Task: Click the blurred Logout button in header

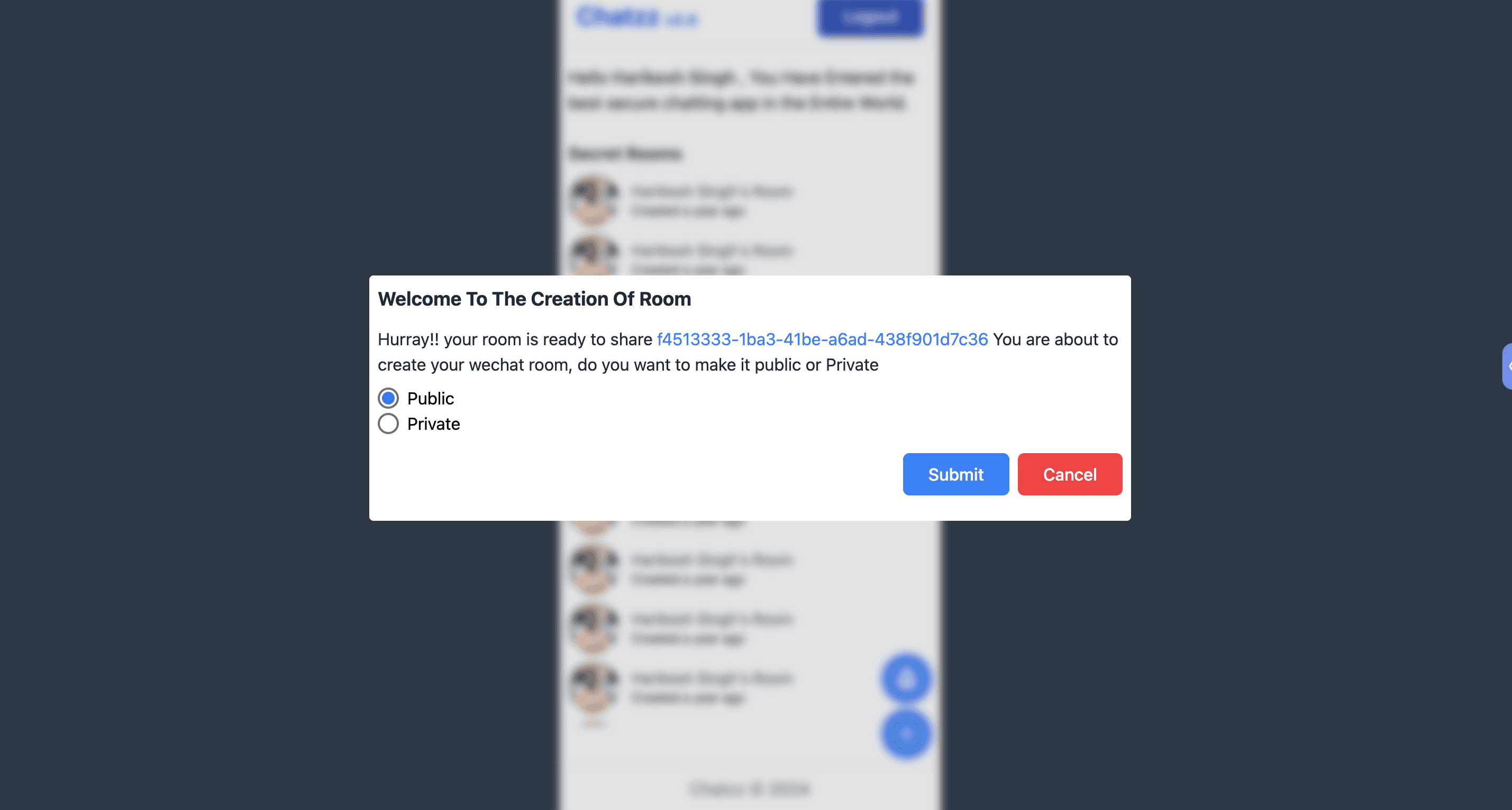Action: [x=870, y=17]
